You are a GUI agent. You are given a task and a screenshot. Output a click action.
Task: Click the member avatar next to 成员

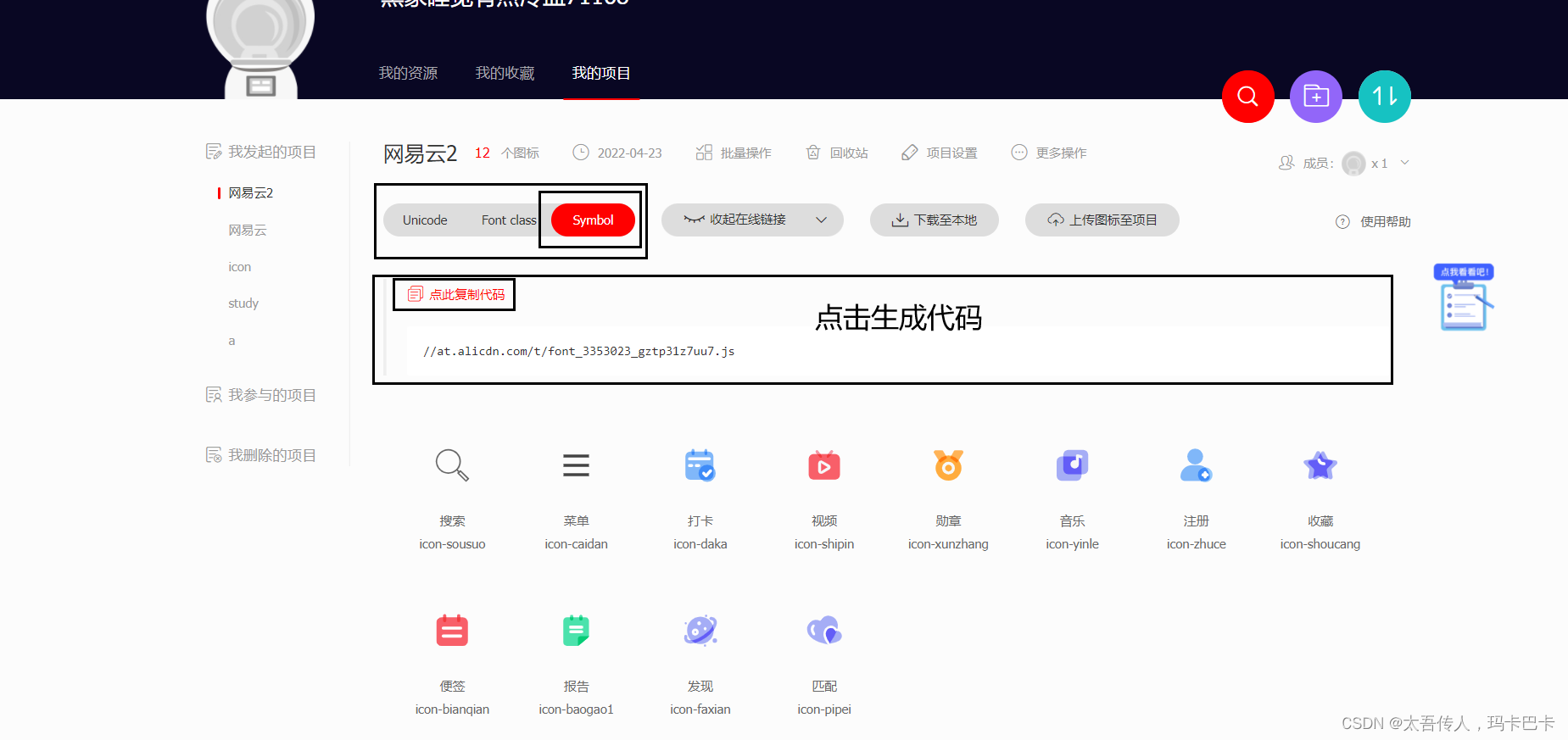pyautogui.click(x=1353, y=163)
